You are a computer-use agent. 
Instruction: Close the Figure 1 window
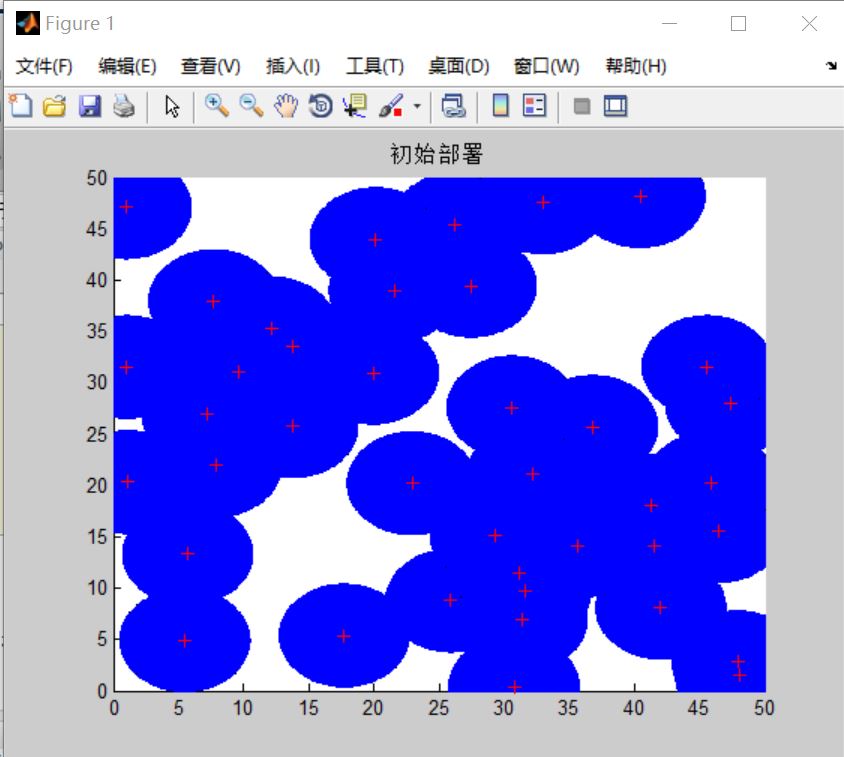click(x=809, y=24)
